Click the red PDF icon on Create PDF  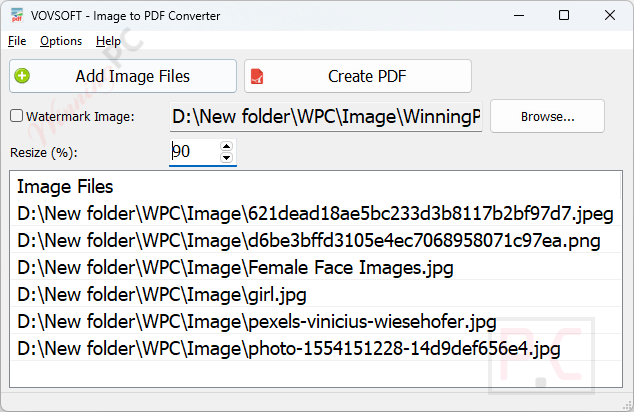click(257, 76)
